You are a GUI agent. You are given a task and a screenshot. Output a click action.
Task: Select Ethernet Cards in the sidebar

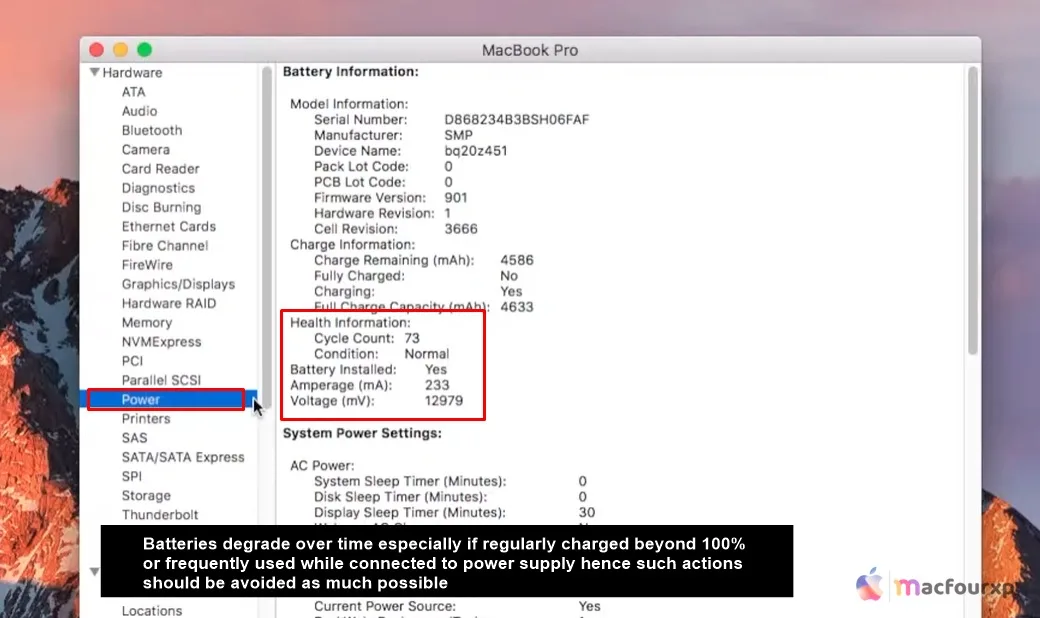(168, 227)
